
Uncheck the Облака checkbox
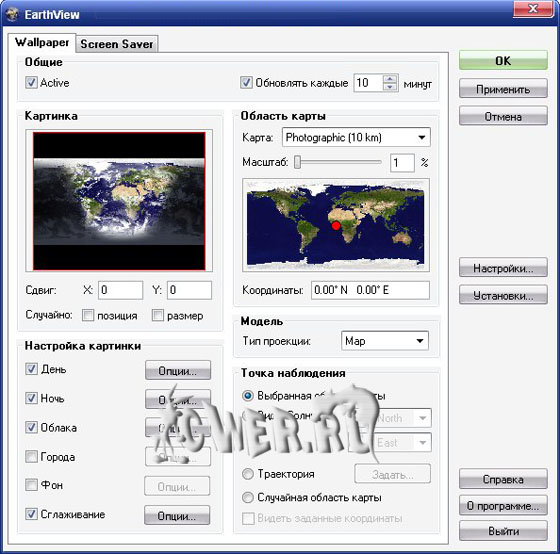click(31, 427)
